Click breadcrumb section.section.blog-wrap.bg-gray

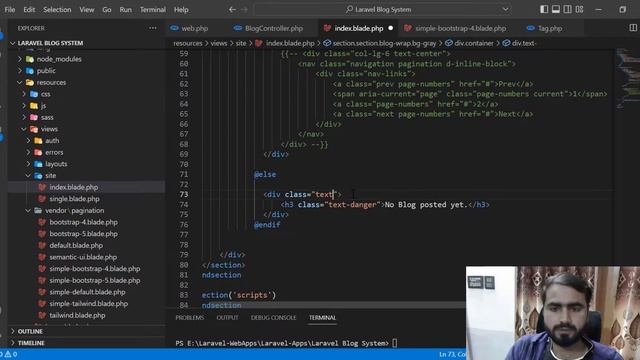384,43
